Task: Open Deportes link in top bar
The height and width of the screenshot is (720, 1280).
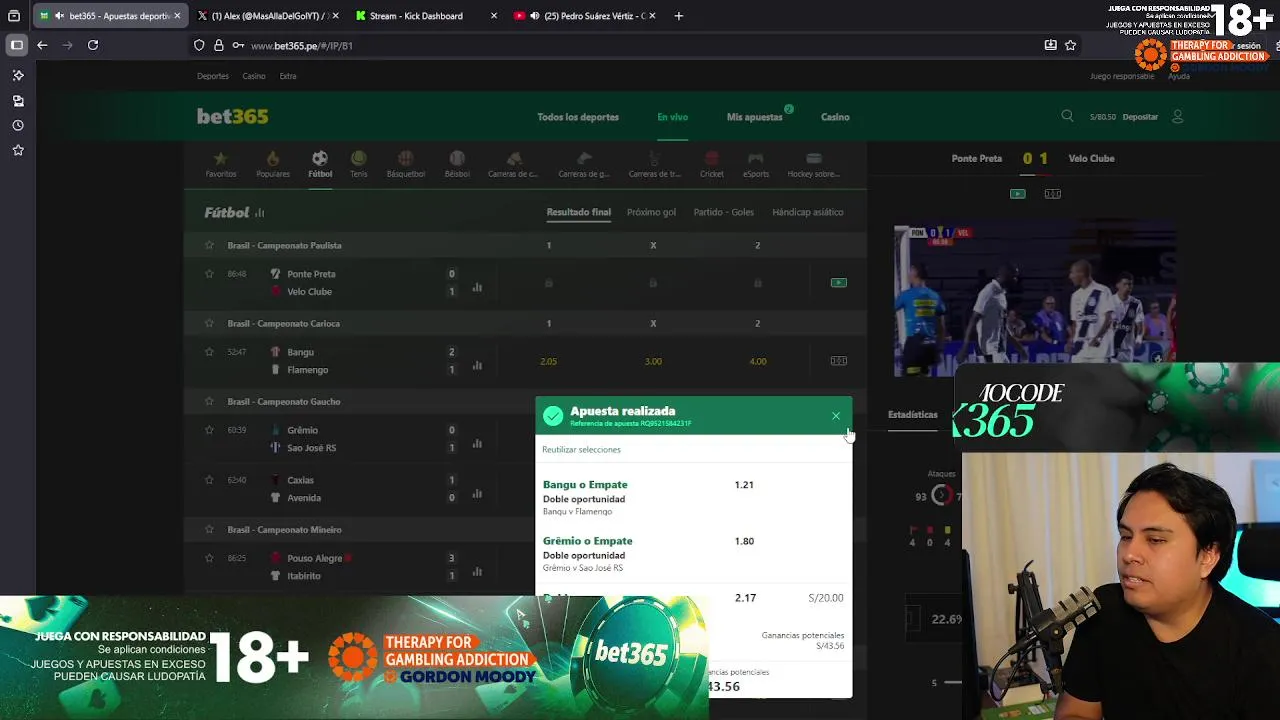Action: [213, 76]
